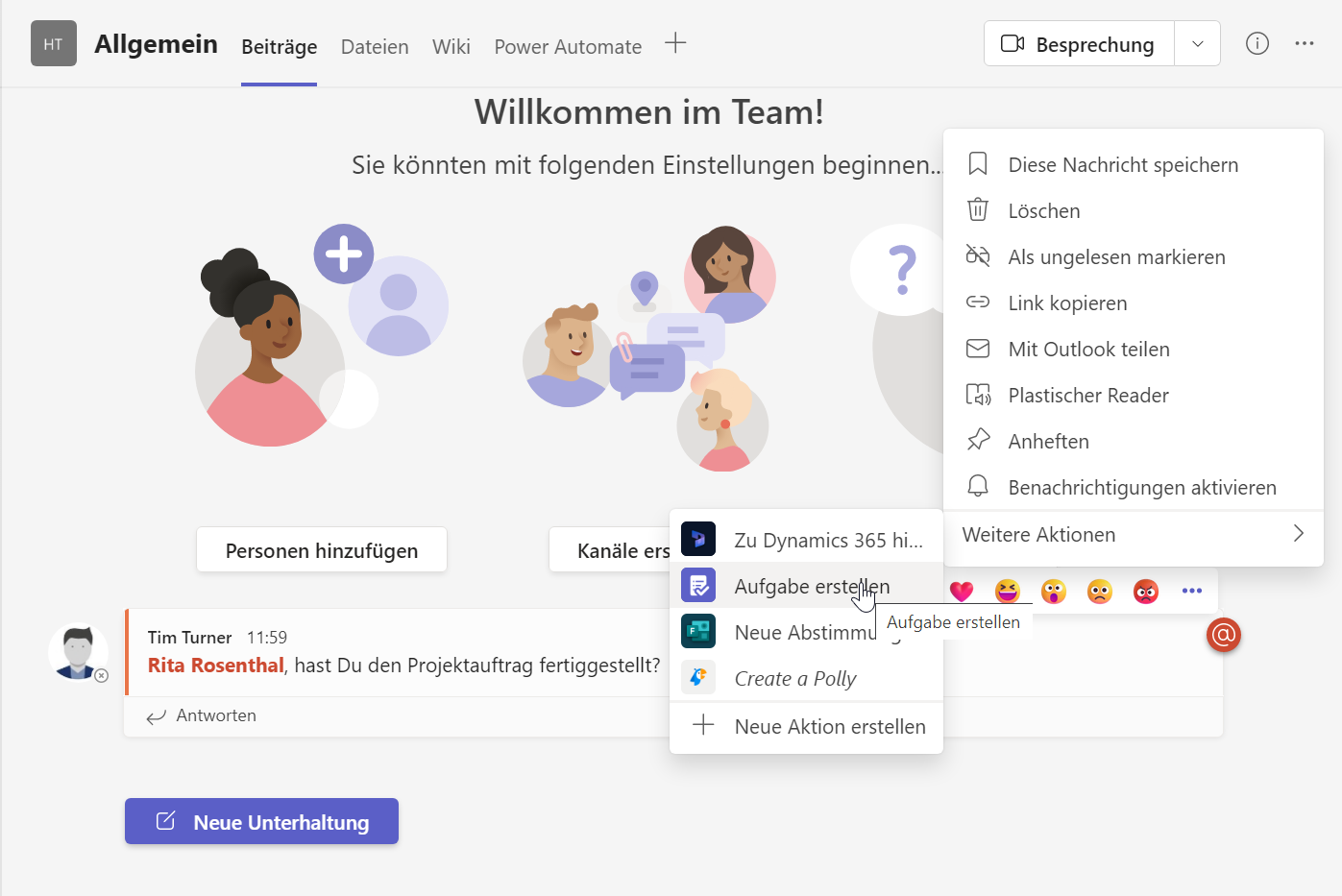Click the Tim Turner sender name
The image size is (1342, 896).
(189, 637)
